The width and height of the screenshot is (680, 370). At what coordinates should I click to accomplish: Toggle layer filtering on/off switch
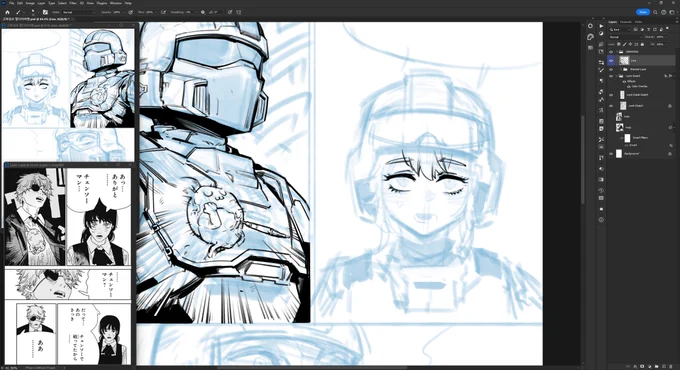click(x=667, y=28)
